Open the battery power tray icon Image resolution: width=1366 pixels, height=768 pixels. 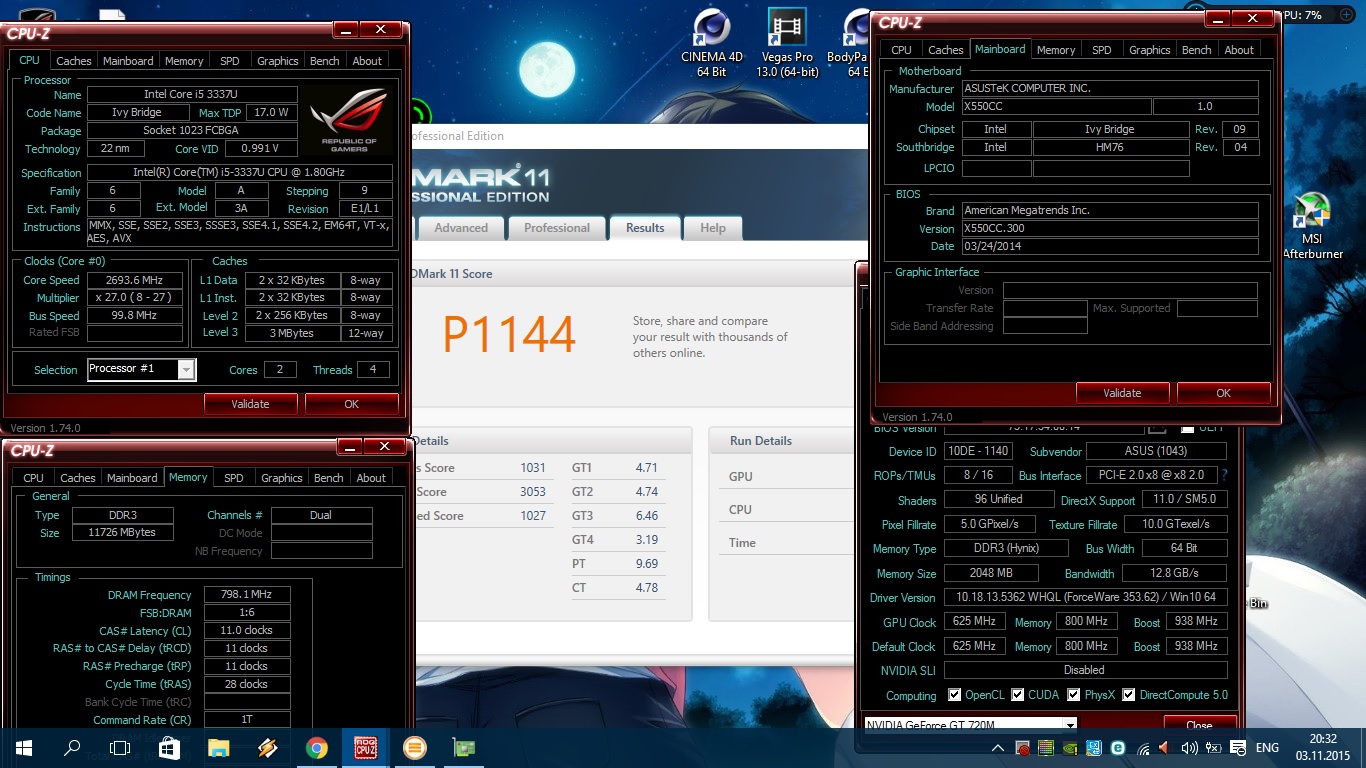pyautogui.click(x=1214, y=748)
